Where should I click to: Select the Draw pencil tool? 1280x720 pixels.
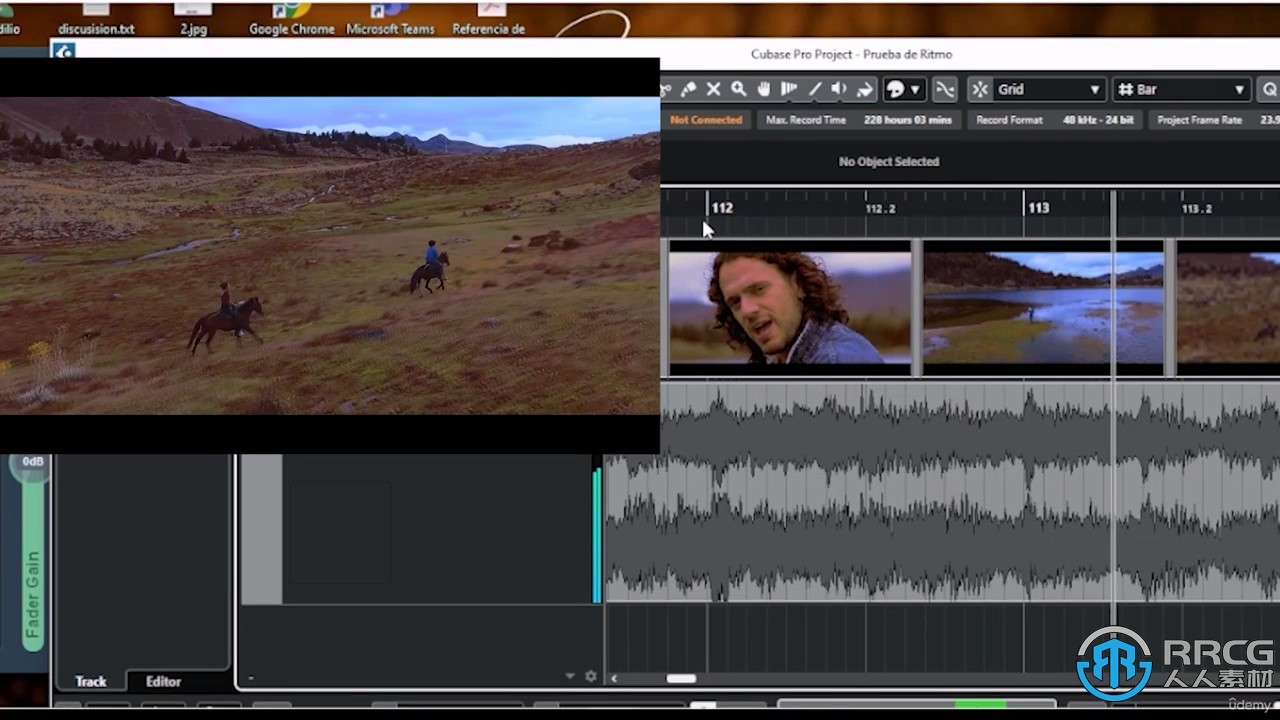pyautogui.click(x=815, y=89)
